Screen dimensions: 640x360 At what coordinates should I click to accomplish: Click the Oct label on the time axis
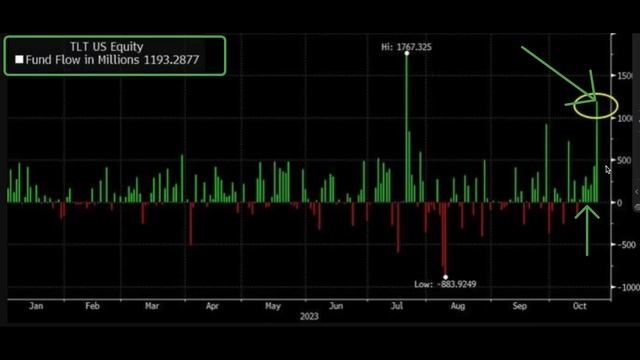[x=580, y=306]
